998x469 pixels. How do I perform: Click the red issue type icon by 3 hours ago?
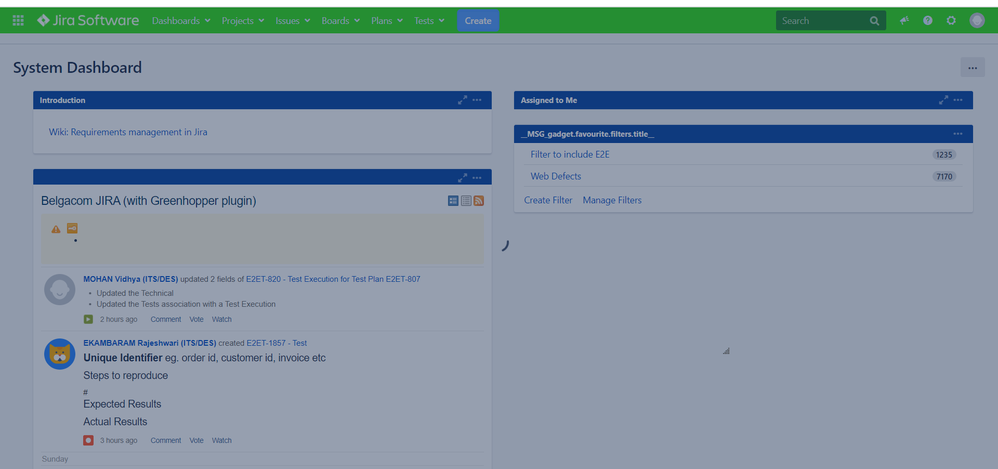point(88,440)
